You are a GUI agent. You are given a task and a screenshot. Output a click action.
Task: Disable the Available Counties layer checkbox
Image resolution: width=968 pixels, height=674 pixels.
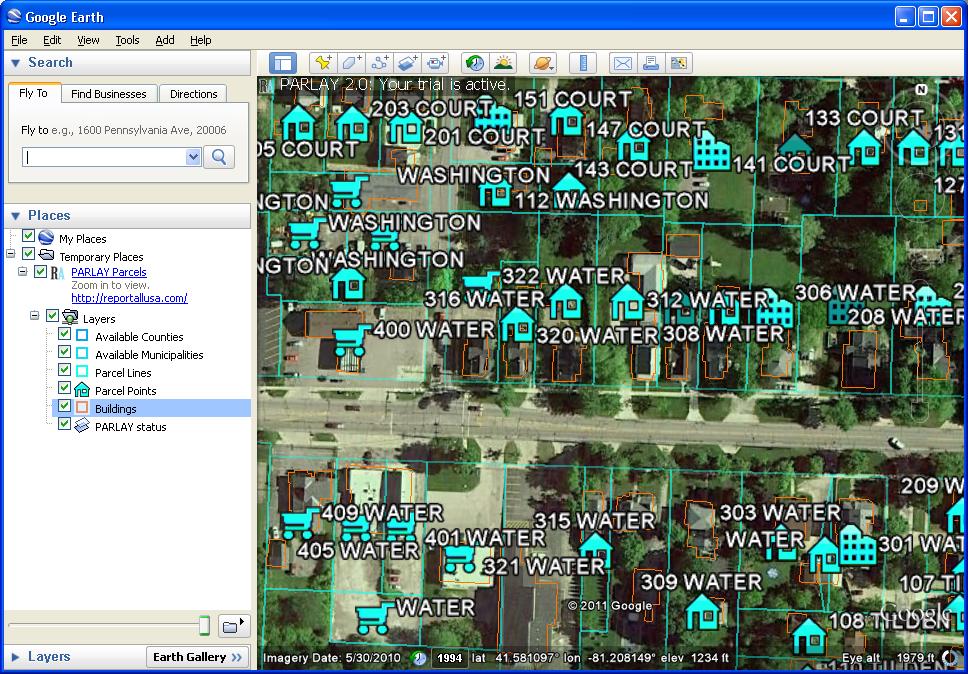(x=64, y=334)
